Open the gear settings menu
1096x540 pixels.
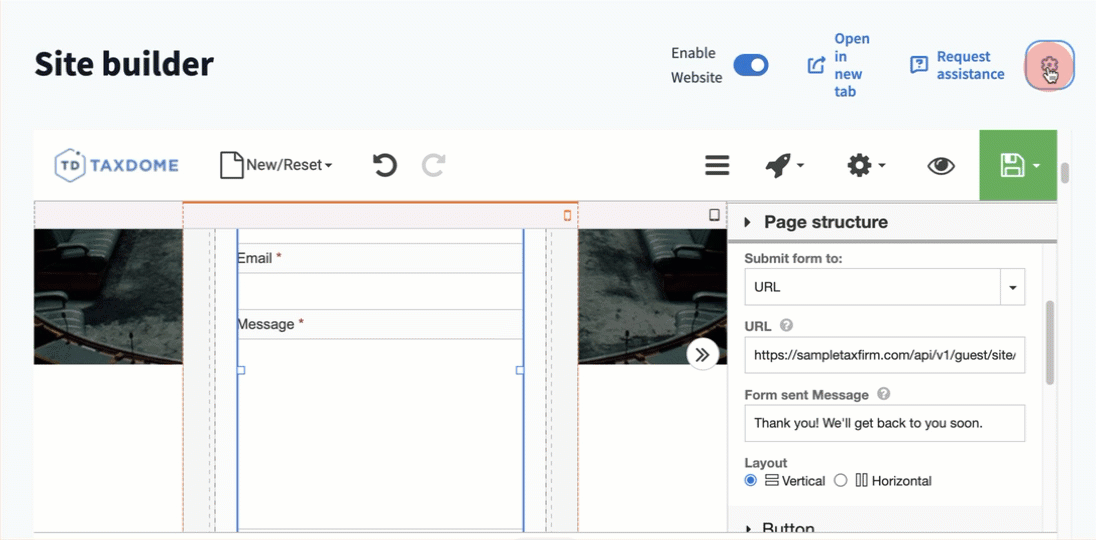866,165
